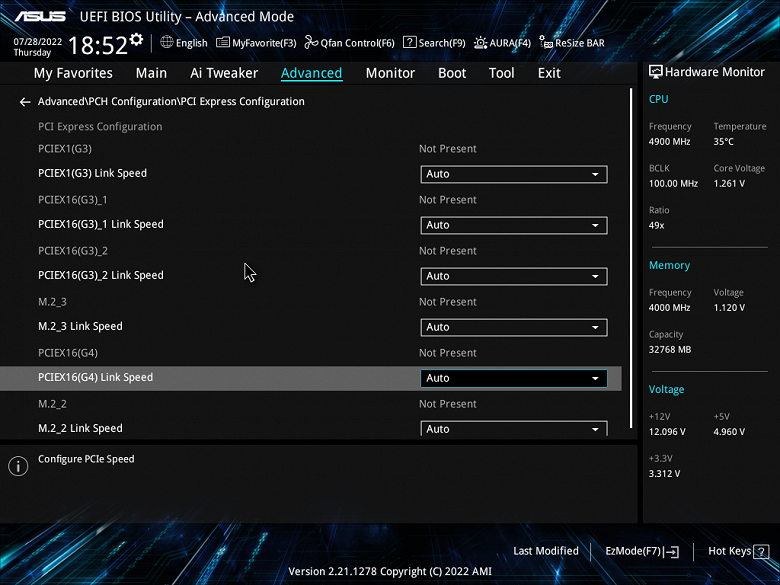780x585 pixels.
Task: Click +5V voltage value 4.960 V
Action: coord(729,432)
